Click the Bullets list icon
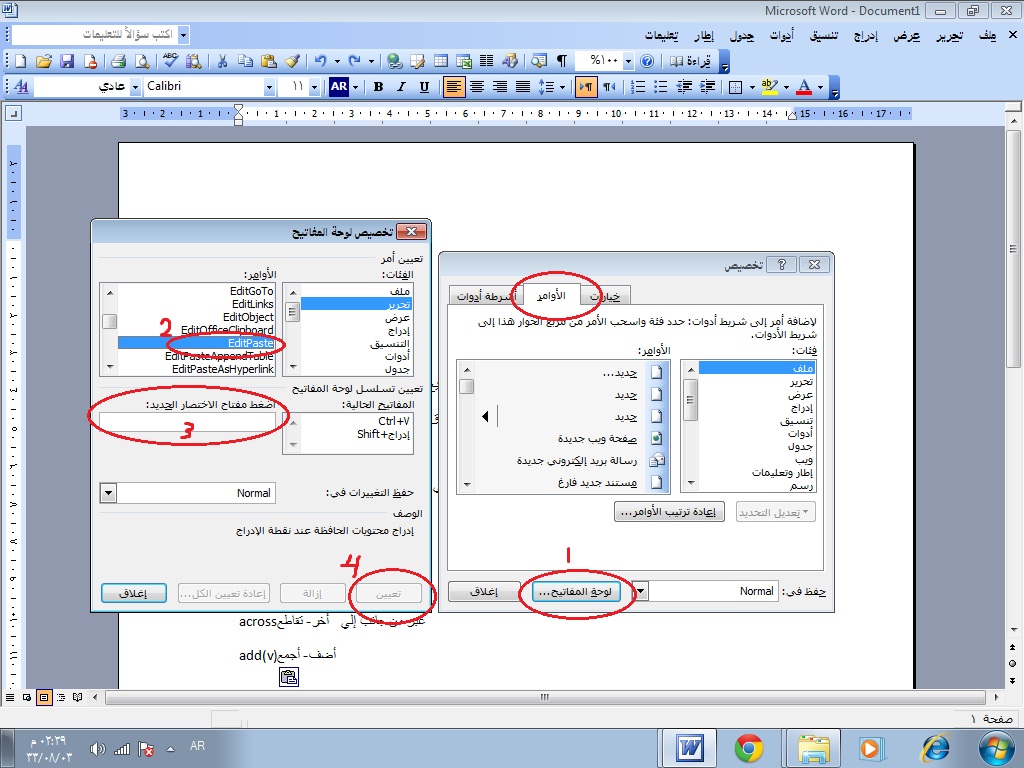 coord(661,86)
